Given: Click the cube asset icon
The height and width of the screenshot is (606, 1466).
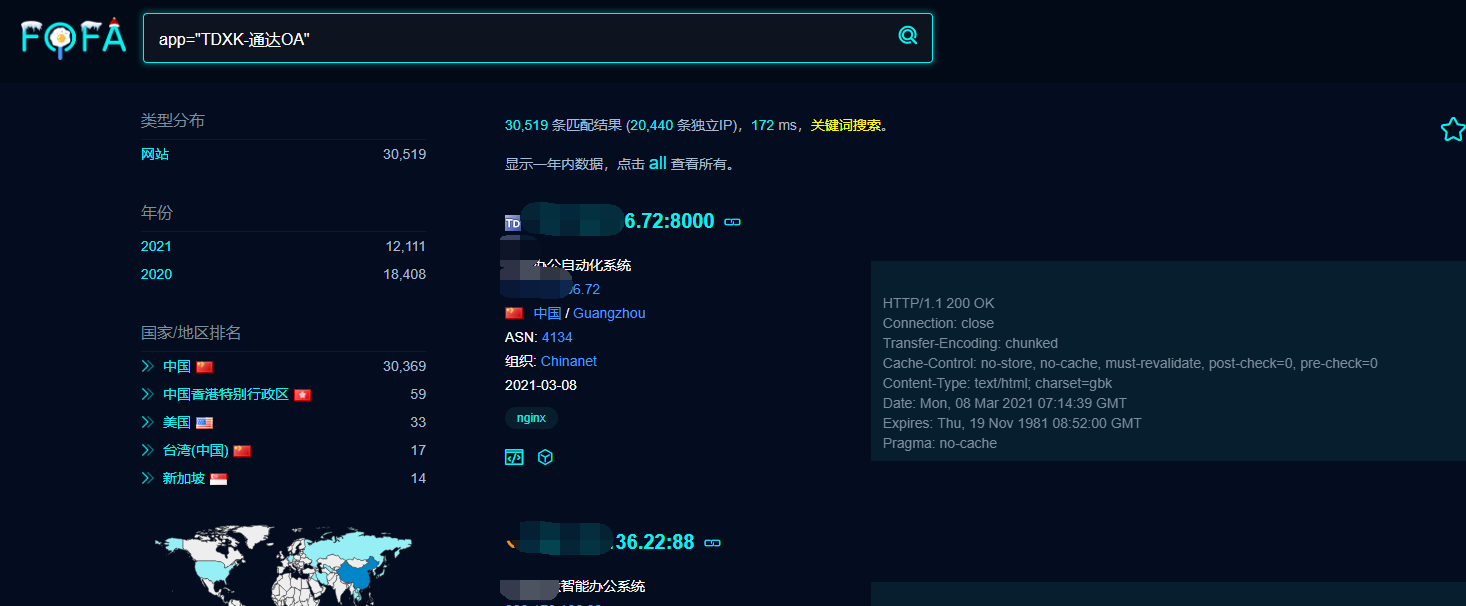Looking at the screenshot, I should click(545, 457).
